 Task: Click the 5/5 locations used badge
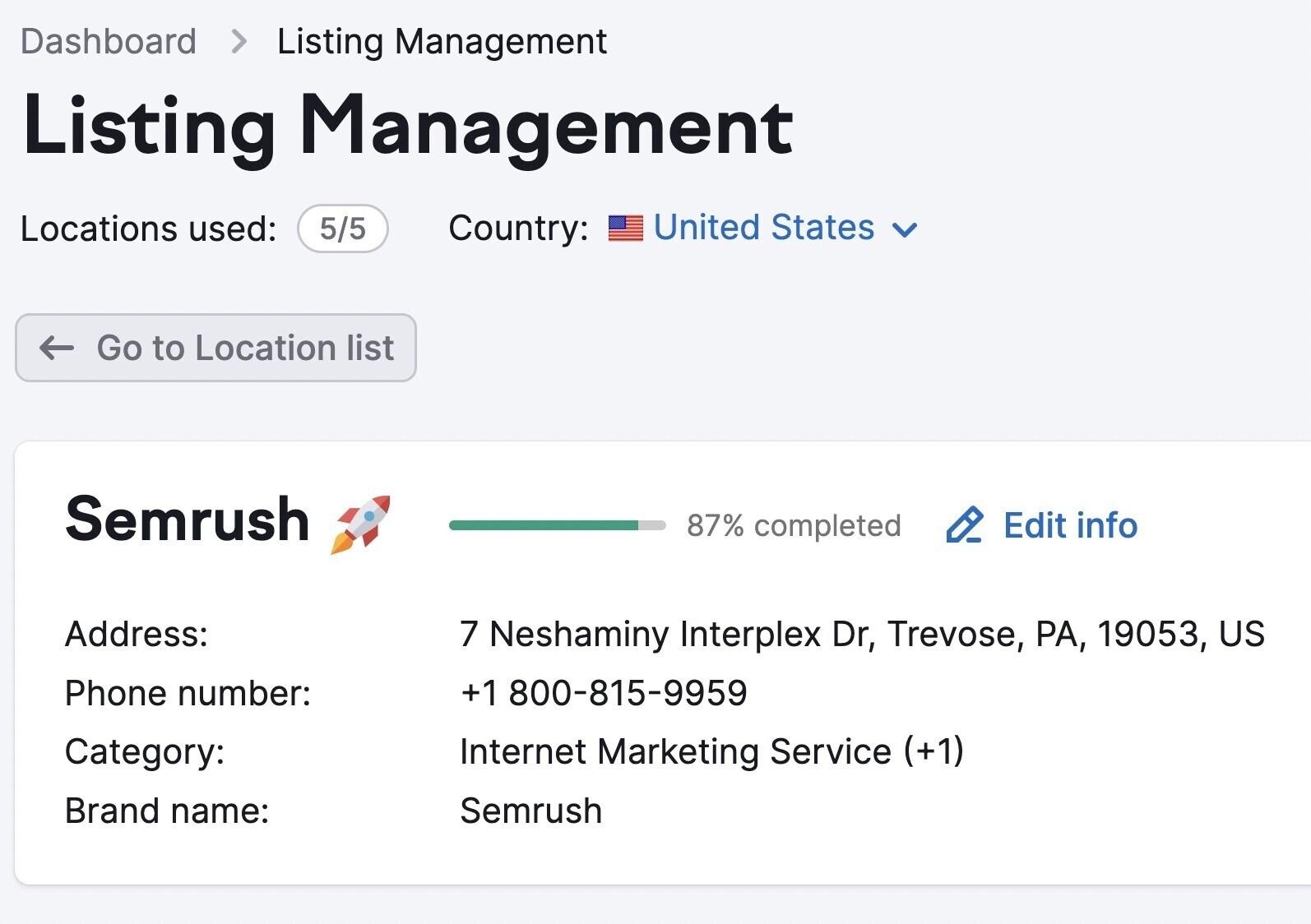343,229
